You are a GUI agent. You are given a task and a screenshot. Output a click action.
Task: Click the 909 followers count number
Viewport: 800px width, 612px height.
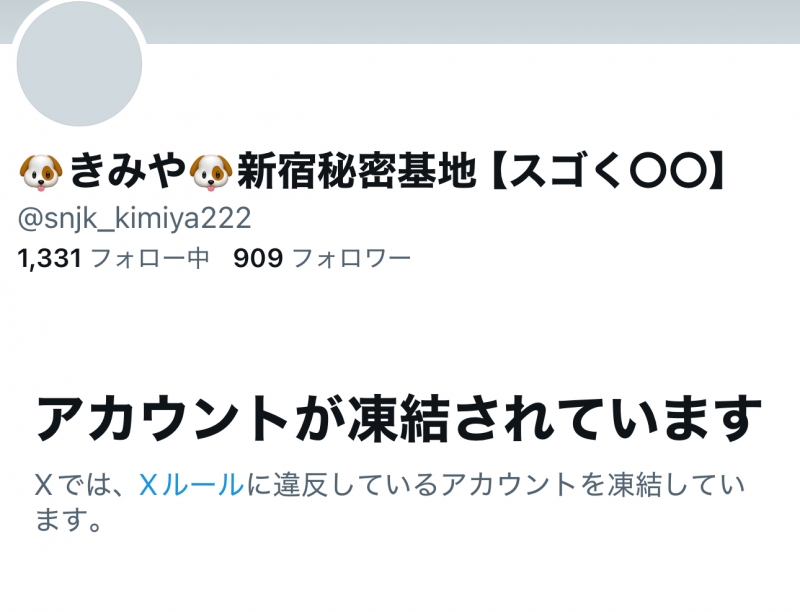pos(258,258)
